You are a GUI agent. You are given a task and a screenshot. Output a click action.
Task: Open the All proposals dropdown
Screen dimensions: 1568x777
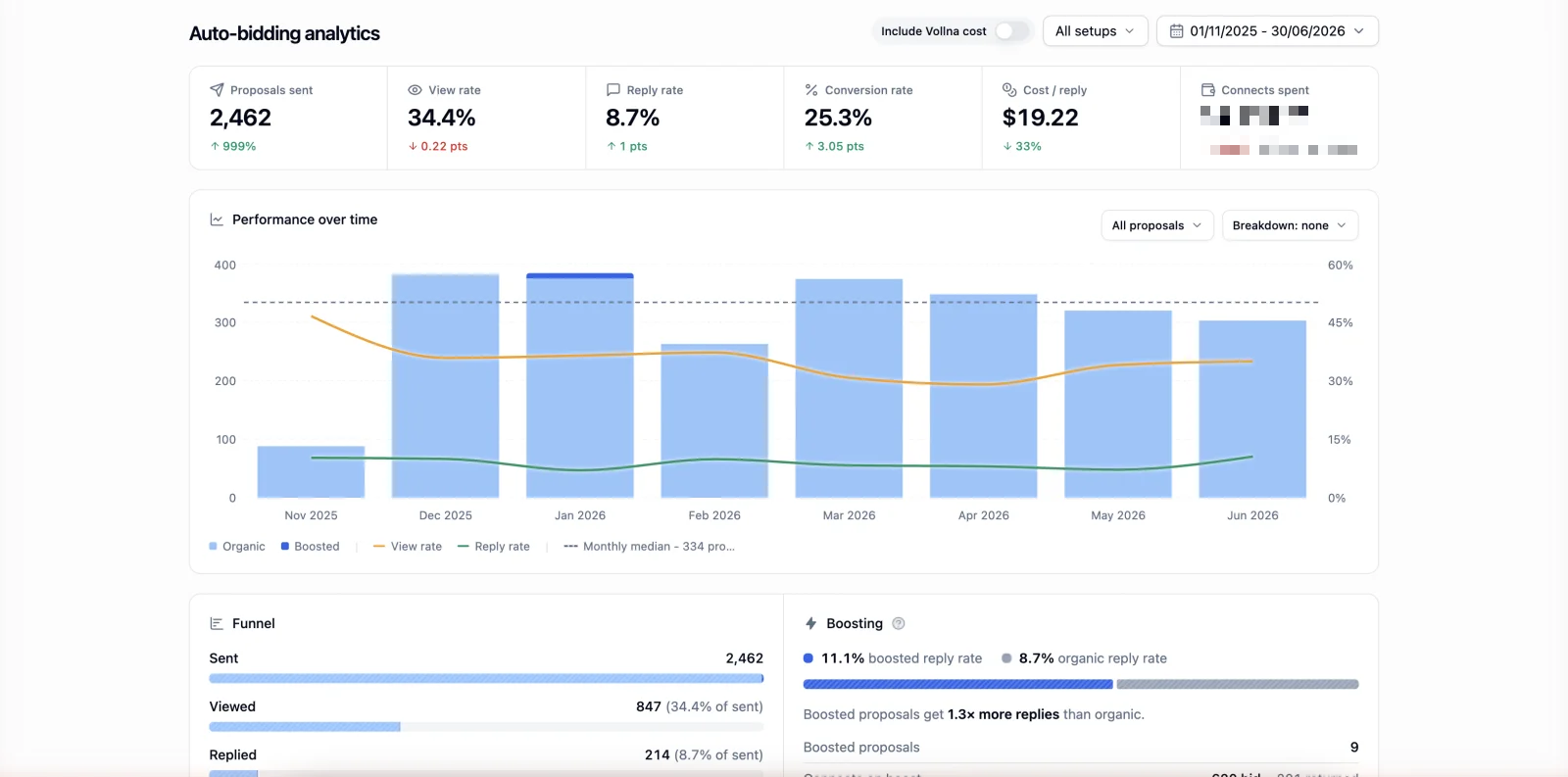(1157, 225)
